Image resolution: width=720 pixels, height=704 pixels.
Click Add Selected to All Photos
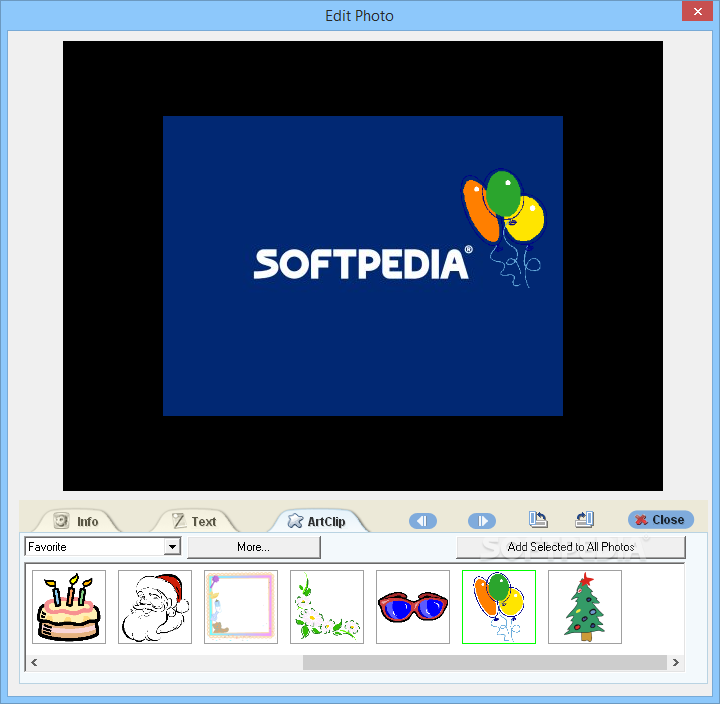[571, 547]
